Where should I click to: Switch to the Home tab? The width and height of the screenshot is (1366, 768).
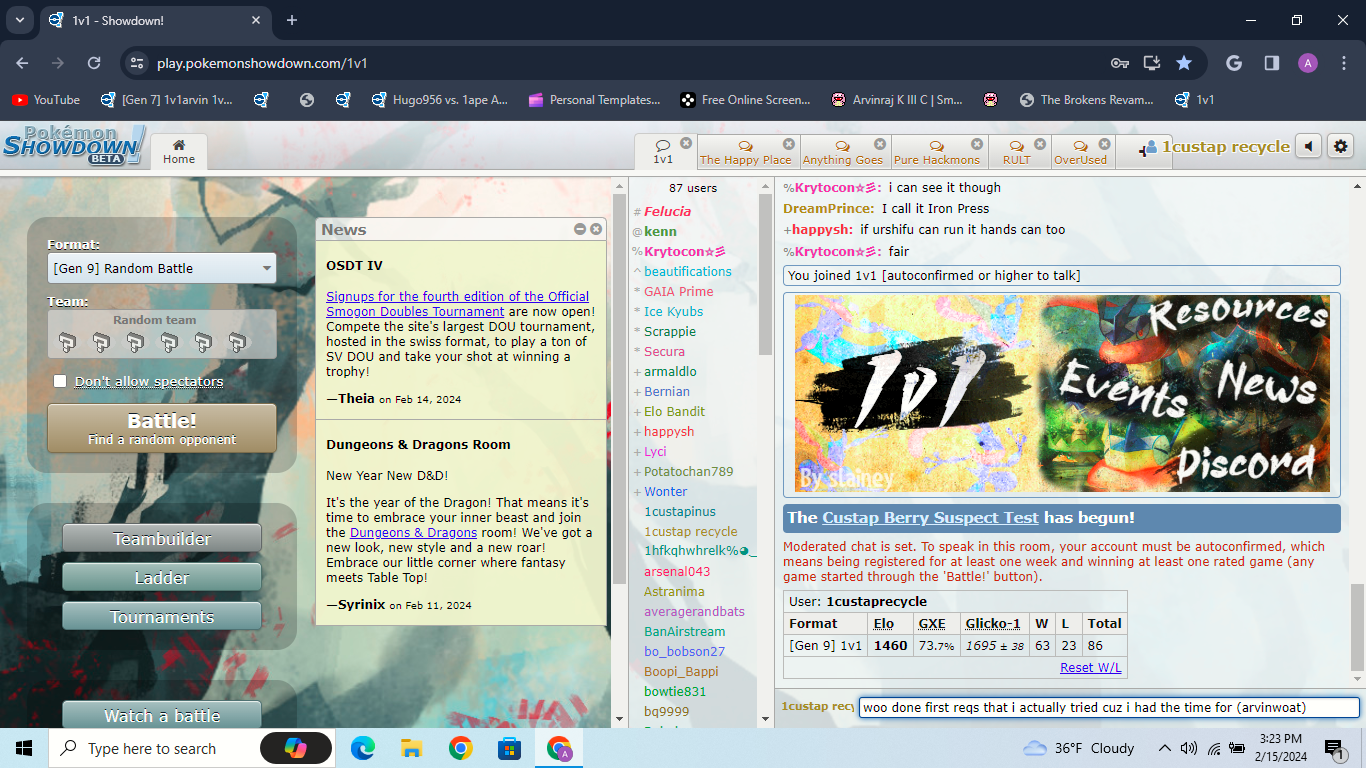pyautogui.click(x=179, y=151)
